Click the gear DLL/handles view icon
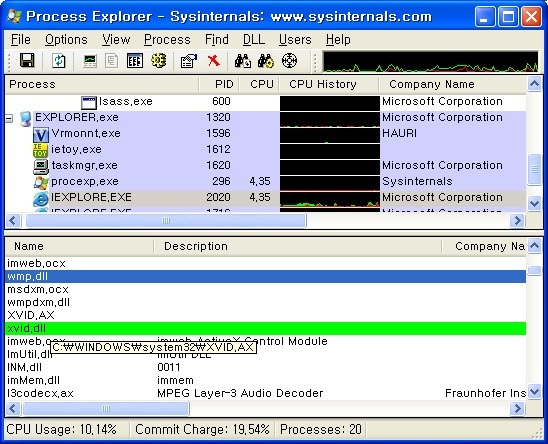Image resolution: width=548 pixels, height=444 pixels. point(159,61)
